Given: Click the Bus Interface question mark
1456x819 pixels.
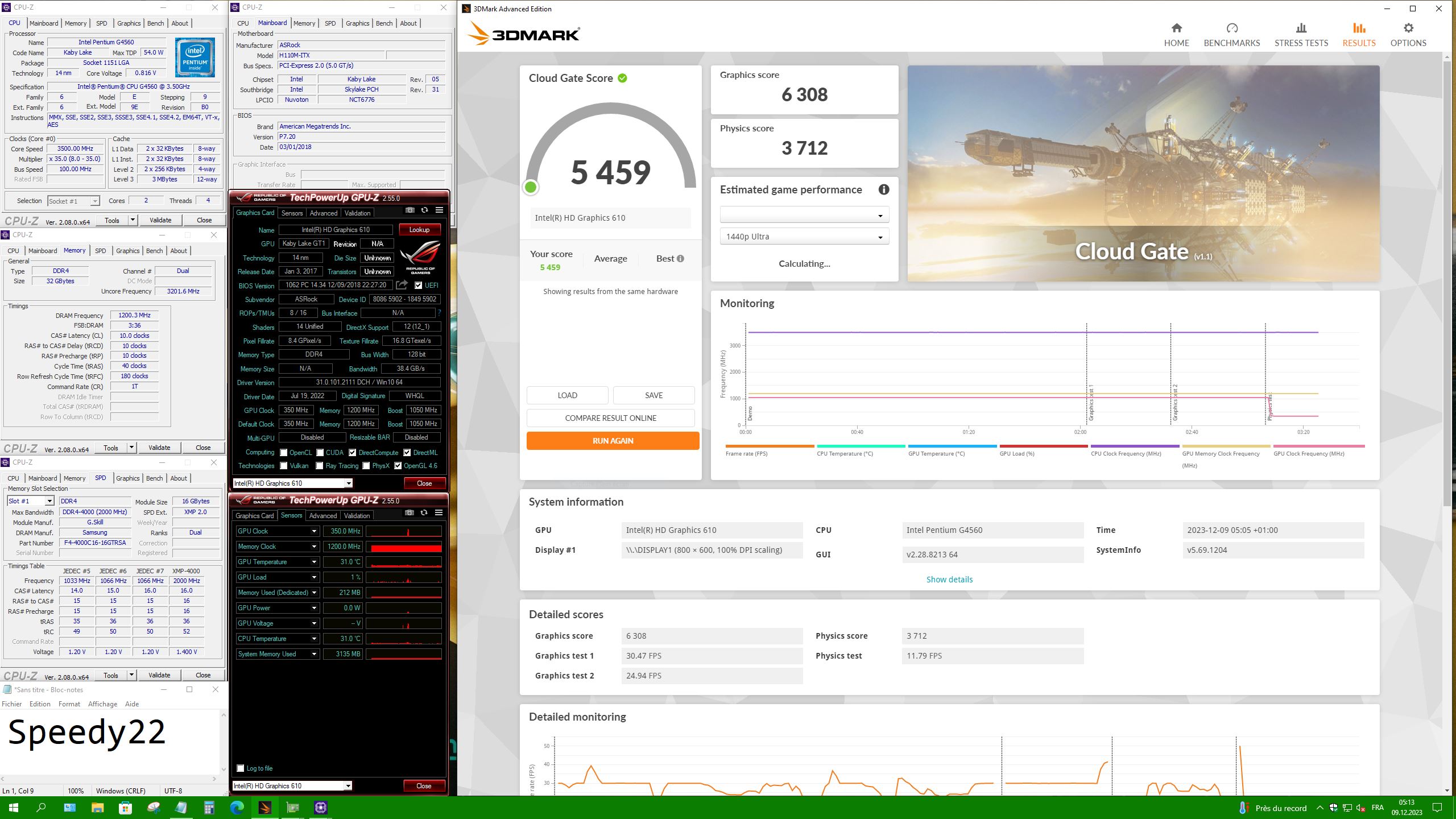Looking at the screenshot, I should pyautogui.click(x=439, y=313).
